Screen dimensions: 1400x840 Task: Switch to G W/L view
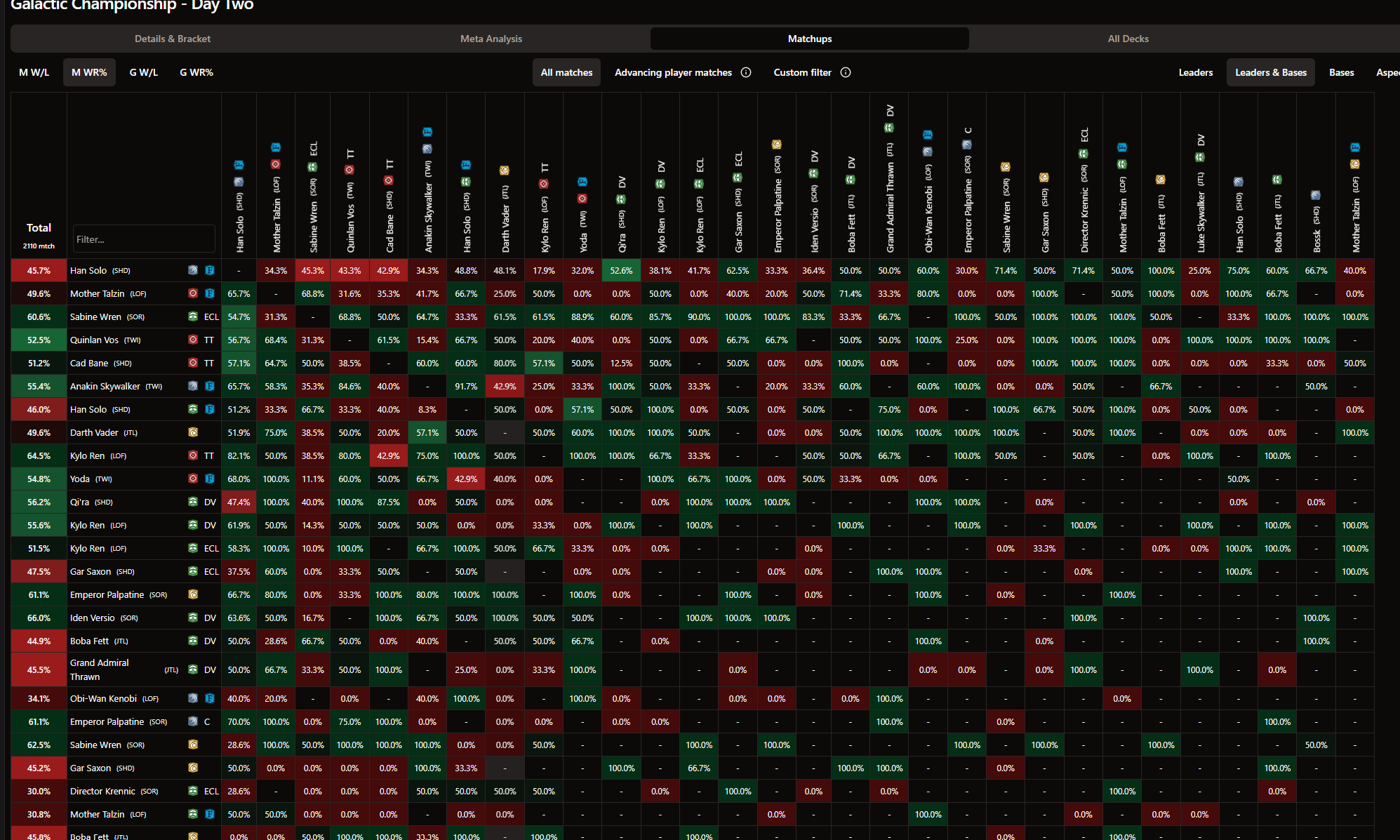point(143,72)
